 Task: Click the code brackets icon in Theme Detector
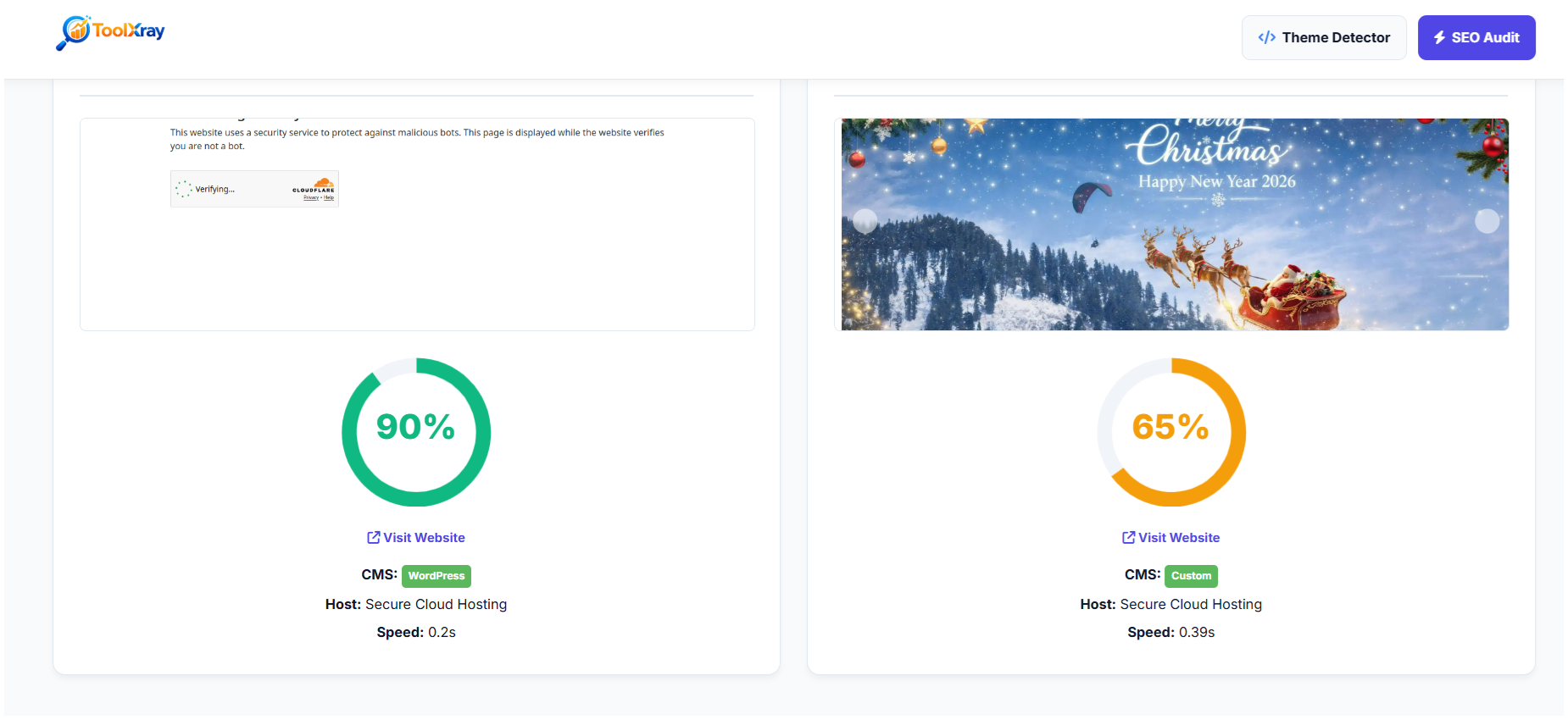pyautogui.click(x=1267, y=37)
